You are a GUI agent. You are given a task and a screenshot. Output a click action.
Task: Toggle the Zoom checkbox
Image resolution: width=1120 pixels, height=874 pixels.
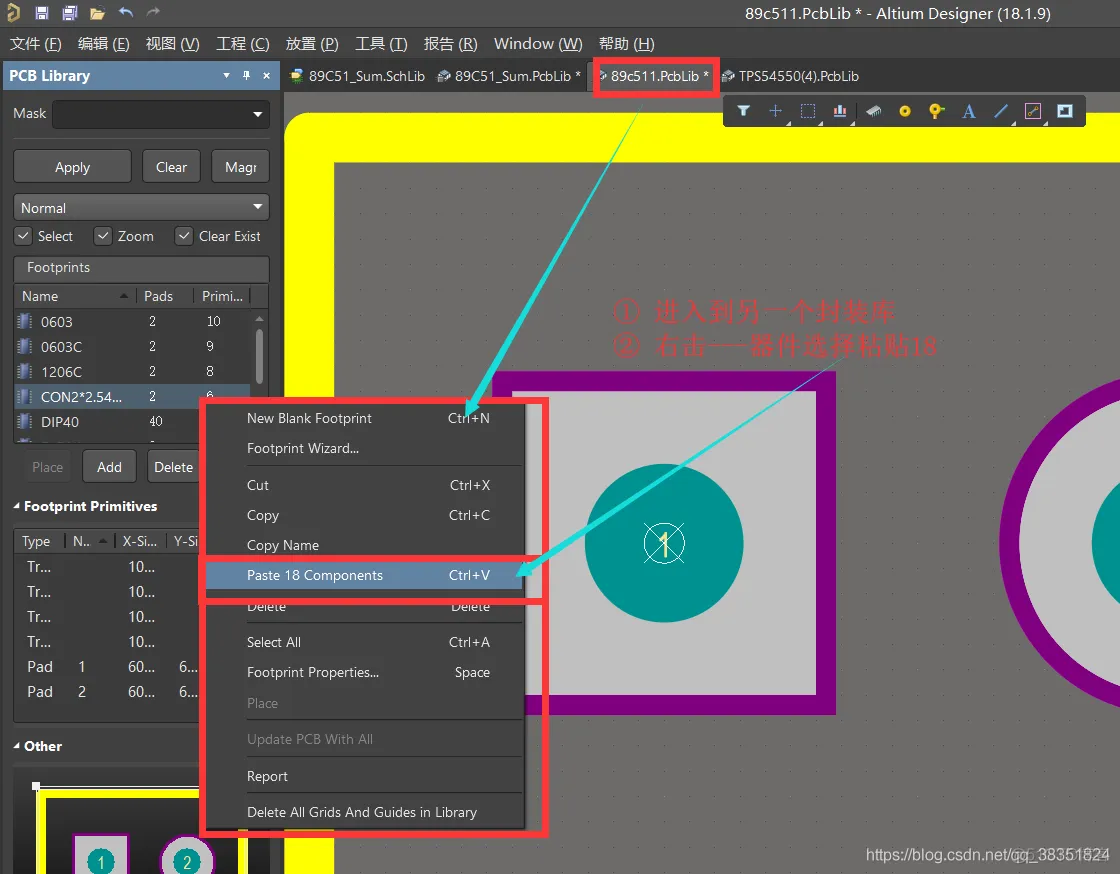pos(104,236)
